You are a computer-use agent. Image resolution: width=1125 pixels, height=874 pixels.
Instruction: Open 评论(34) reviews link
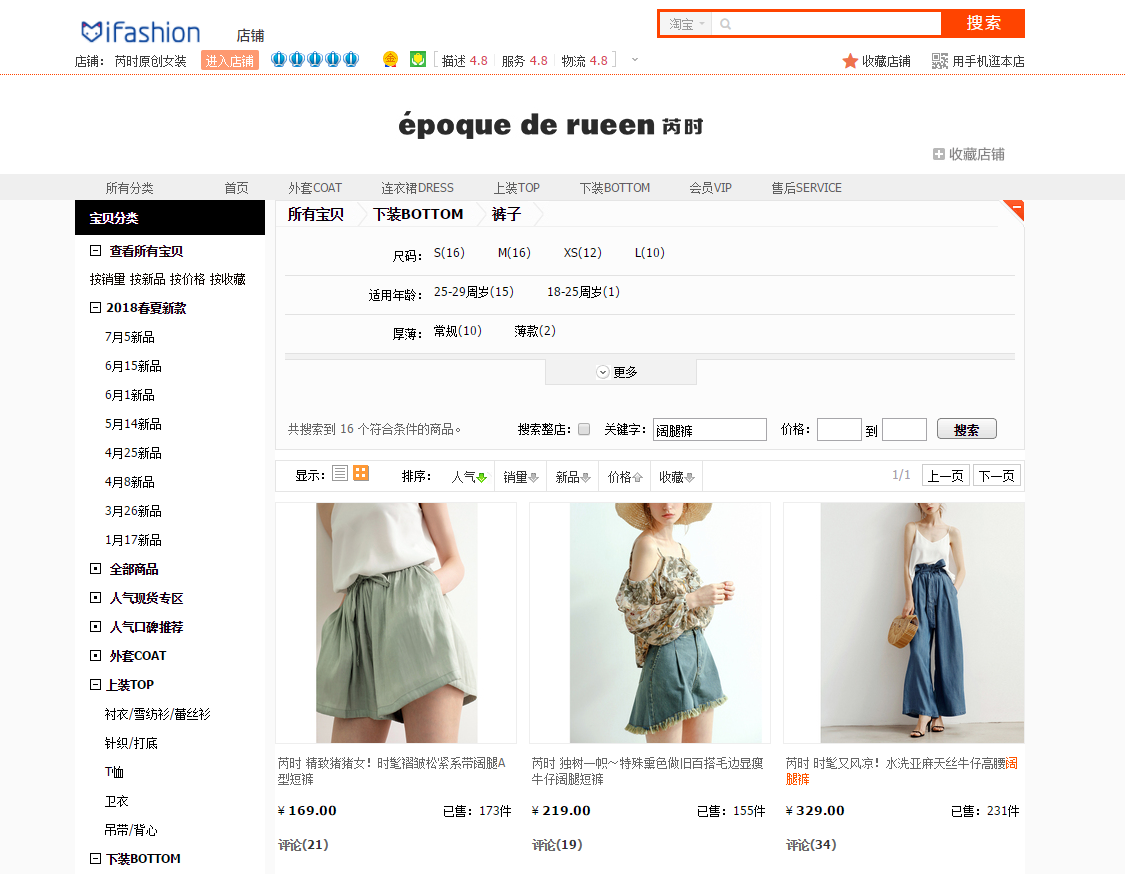point(811,845)
